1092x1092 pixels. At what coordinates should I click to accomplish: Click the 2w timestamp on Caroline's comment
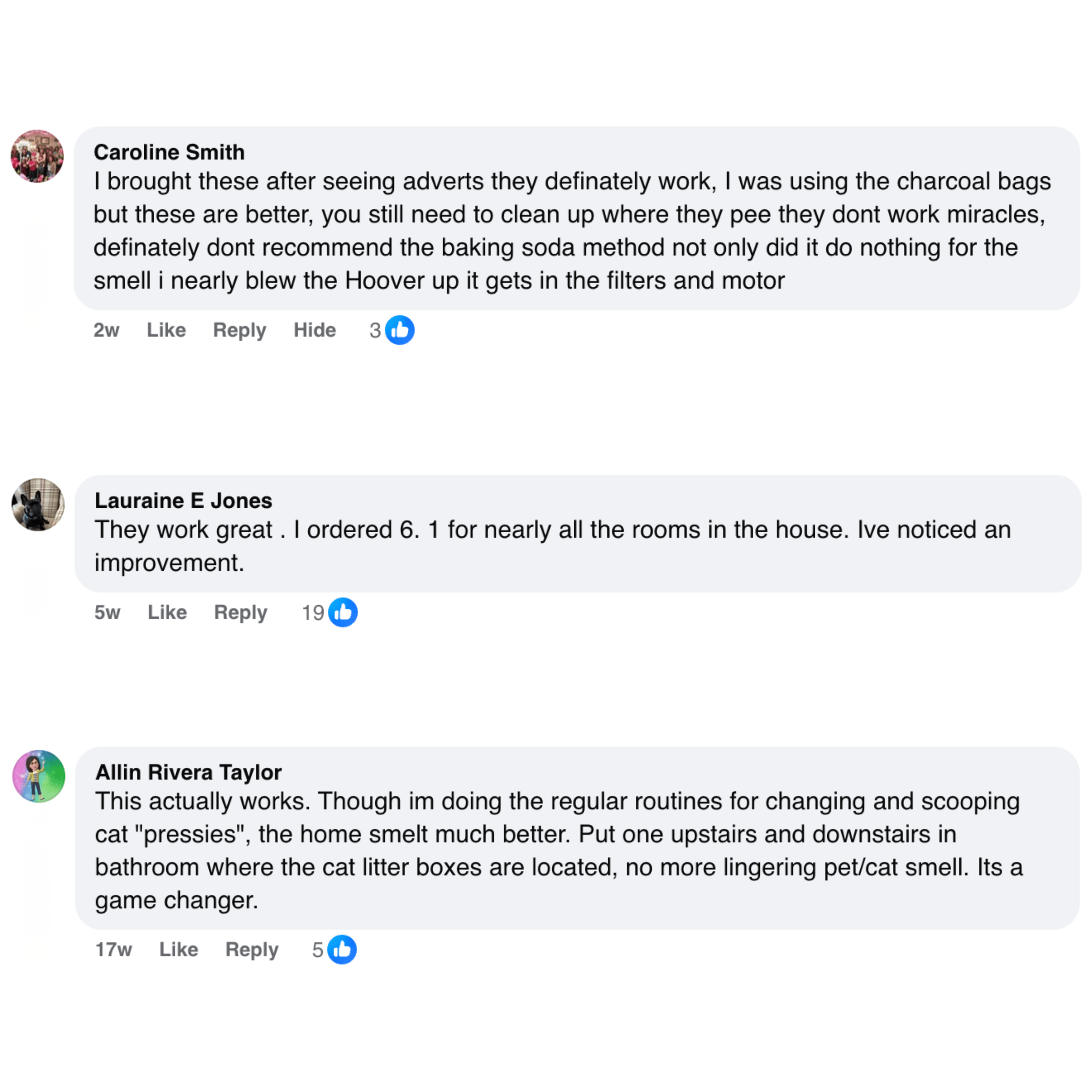tap(106, 330)
